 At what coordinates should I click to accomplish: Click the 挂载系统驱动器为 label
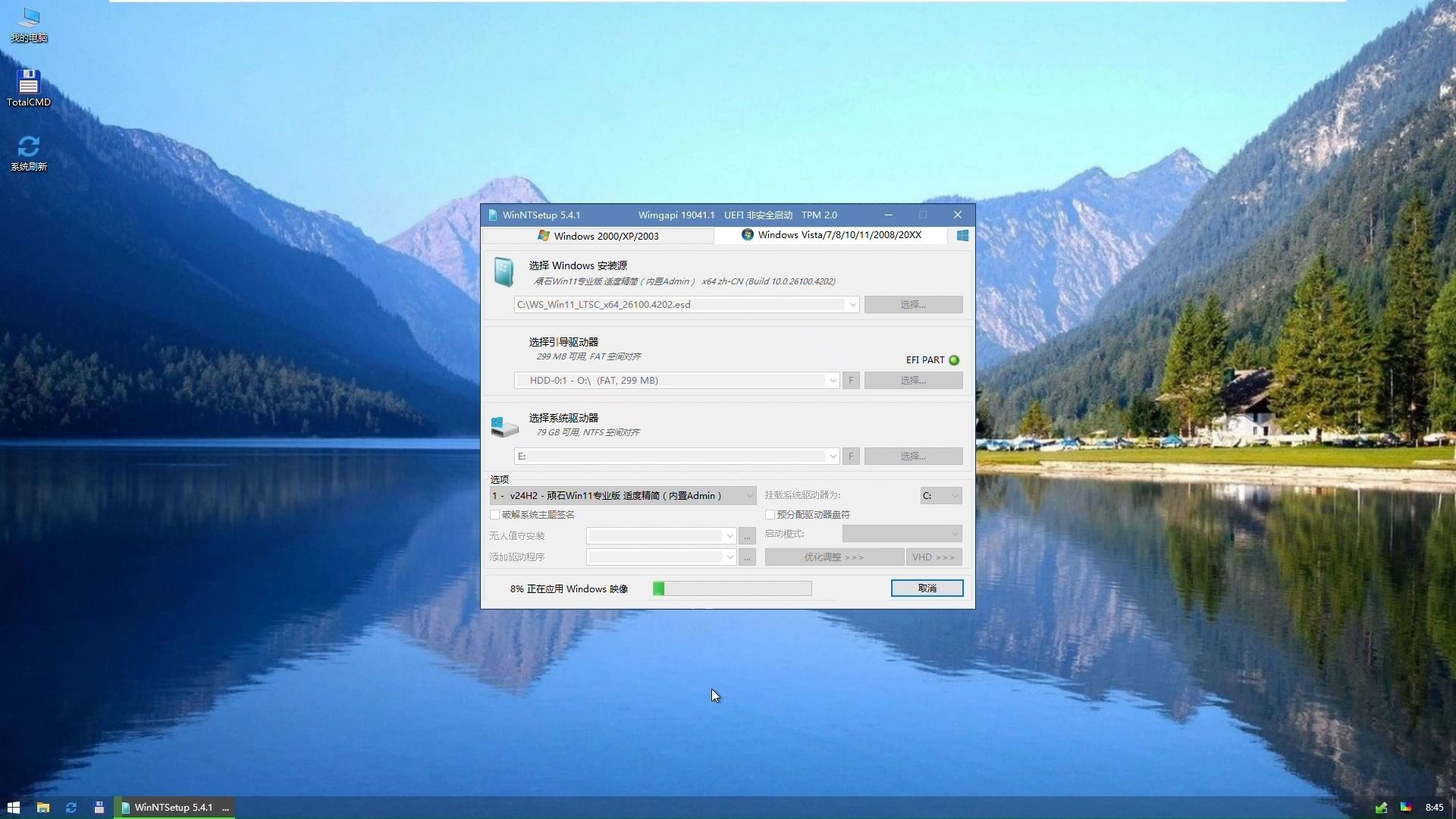pyautogui.click(x=802, y=495)
